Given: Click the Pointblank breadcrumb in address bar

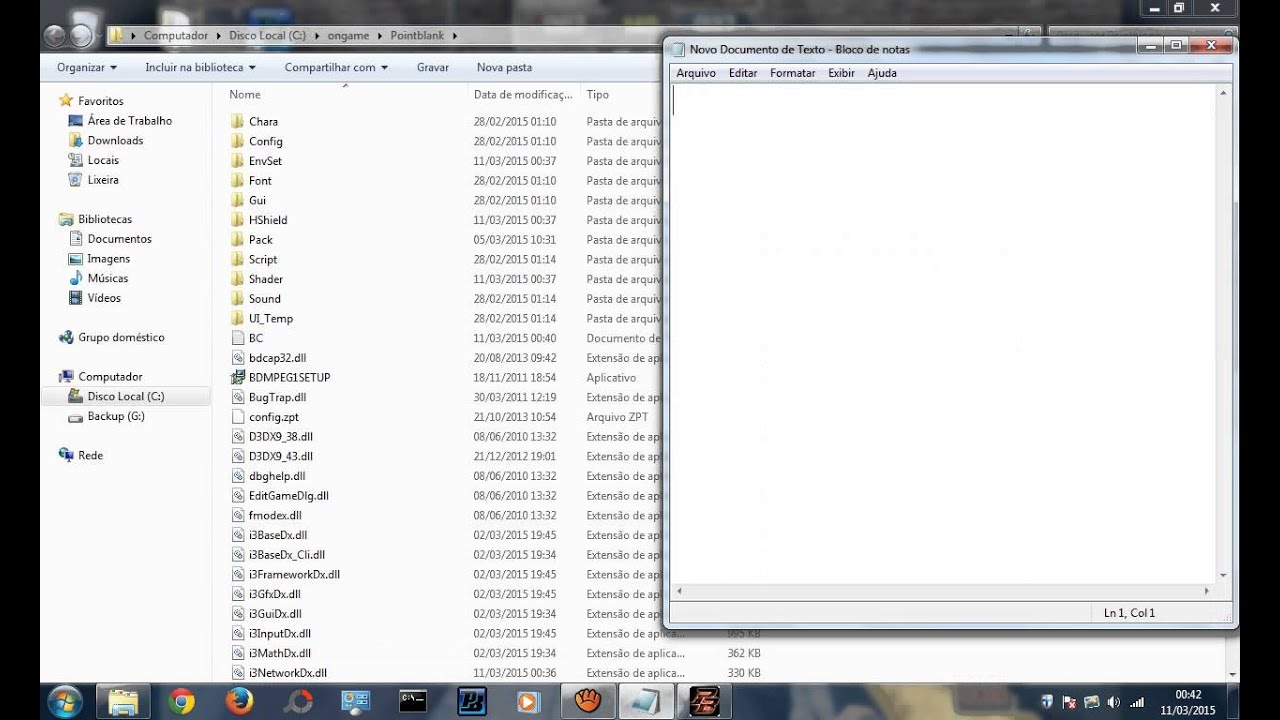Looking at the screenshot, I should [x=418, y=36].
